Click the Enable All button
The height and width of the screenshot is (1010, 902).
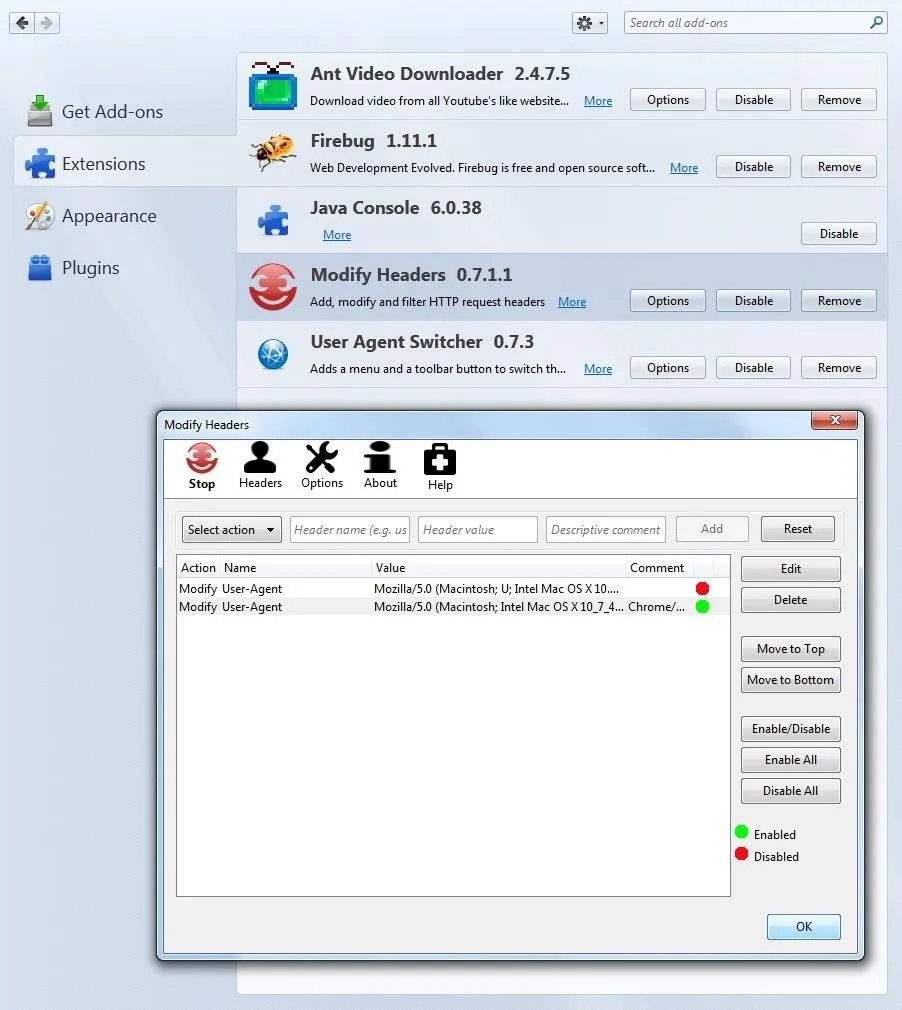[x=791, y=759]
